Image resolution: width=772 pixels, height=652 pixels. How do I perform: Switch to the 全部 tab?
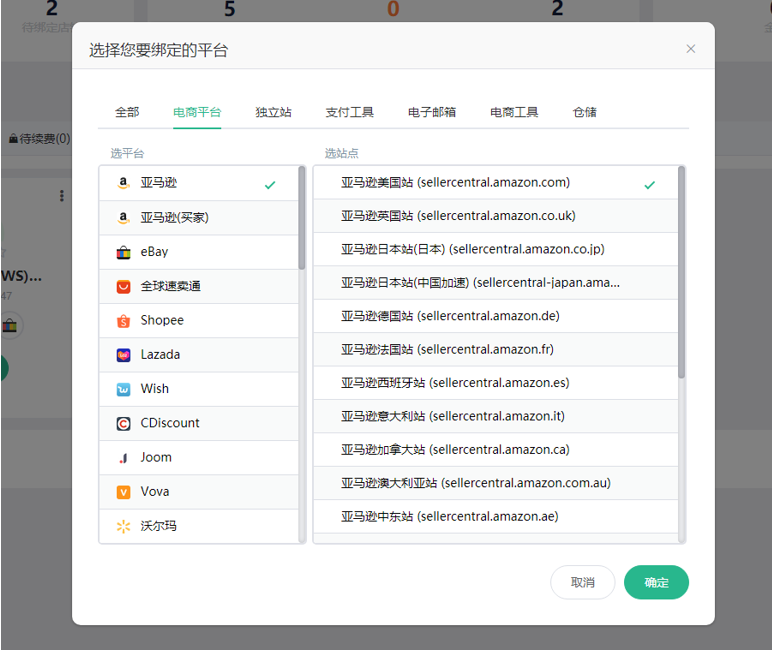tap(127, 112)
